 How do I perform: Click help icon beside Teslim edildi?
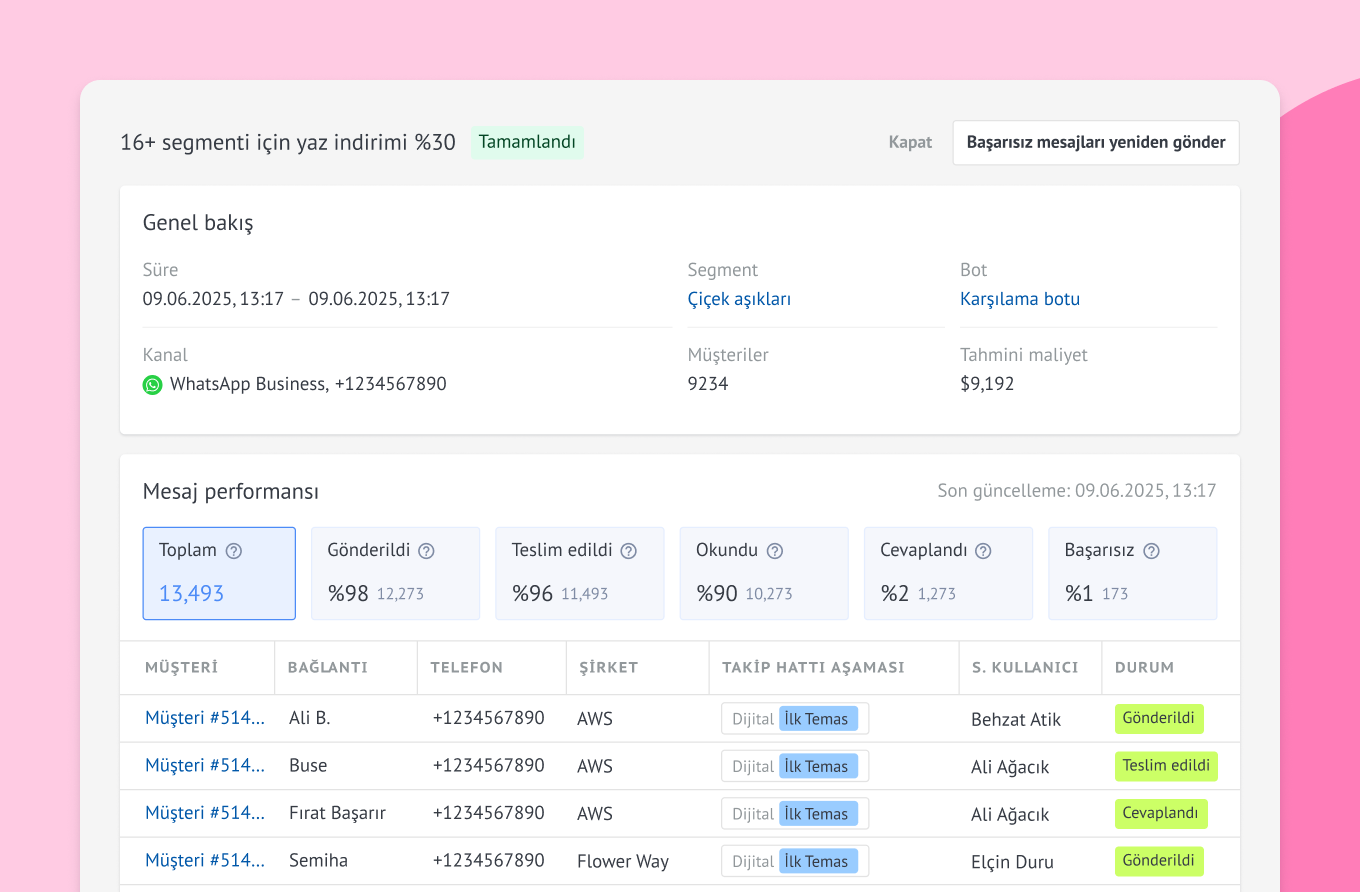tap(628, 551)
